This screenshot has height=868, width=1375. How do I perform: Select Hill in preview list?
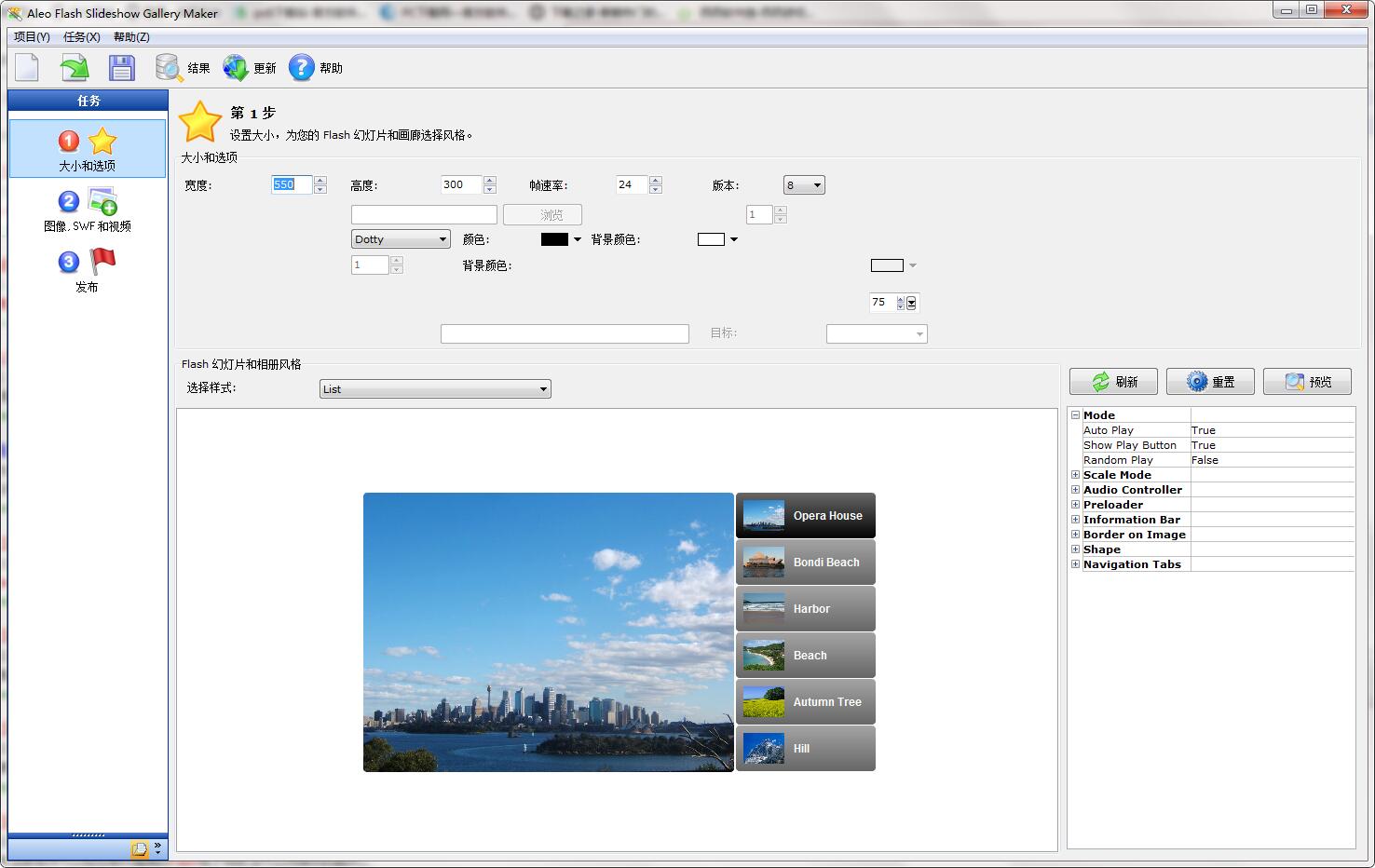[806, 749]
